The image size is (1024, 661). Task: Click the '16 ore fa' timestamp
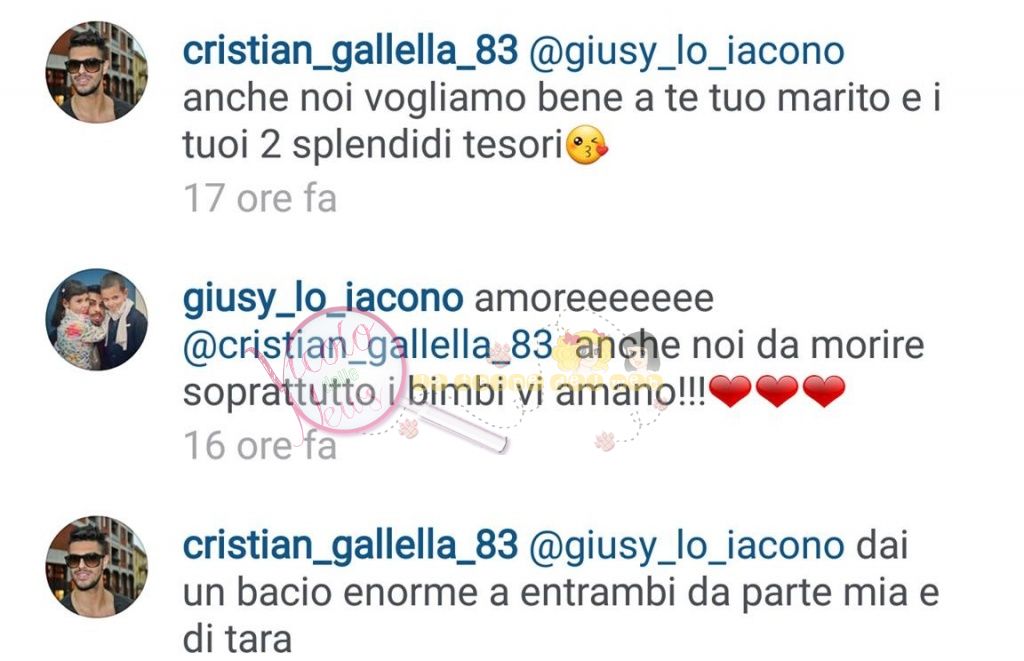coord(260,445)
